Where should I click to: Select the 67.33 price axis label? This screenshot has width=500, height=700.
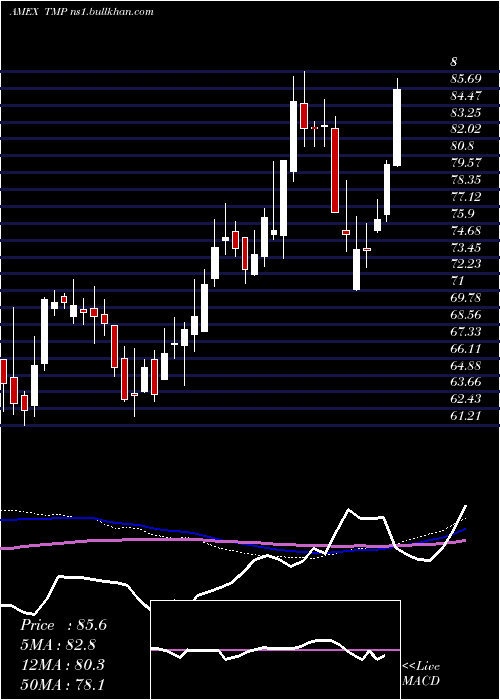(x=466, y=331)
